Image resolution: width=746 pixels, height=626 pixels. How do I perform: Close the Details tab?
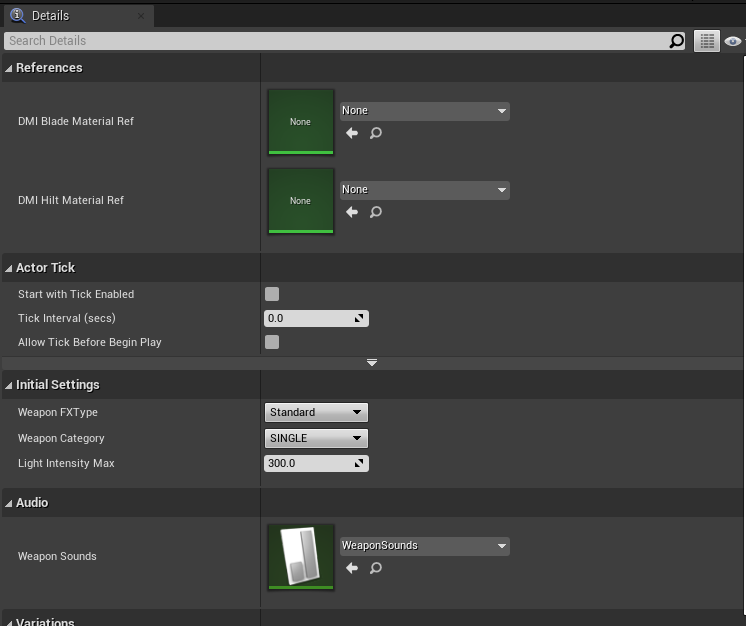[141, 16]
